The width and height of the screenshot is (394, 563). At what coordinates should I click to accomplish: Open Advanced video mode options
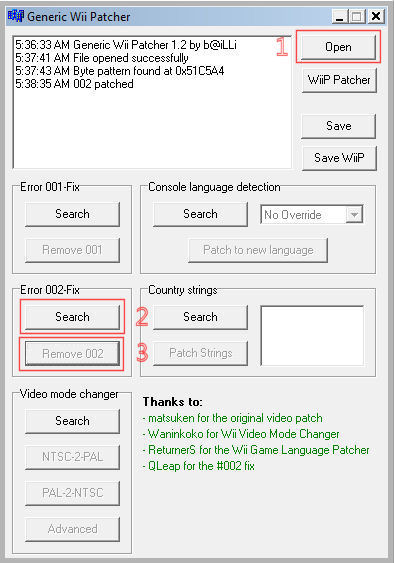coord(72,529)
